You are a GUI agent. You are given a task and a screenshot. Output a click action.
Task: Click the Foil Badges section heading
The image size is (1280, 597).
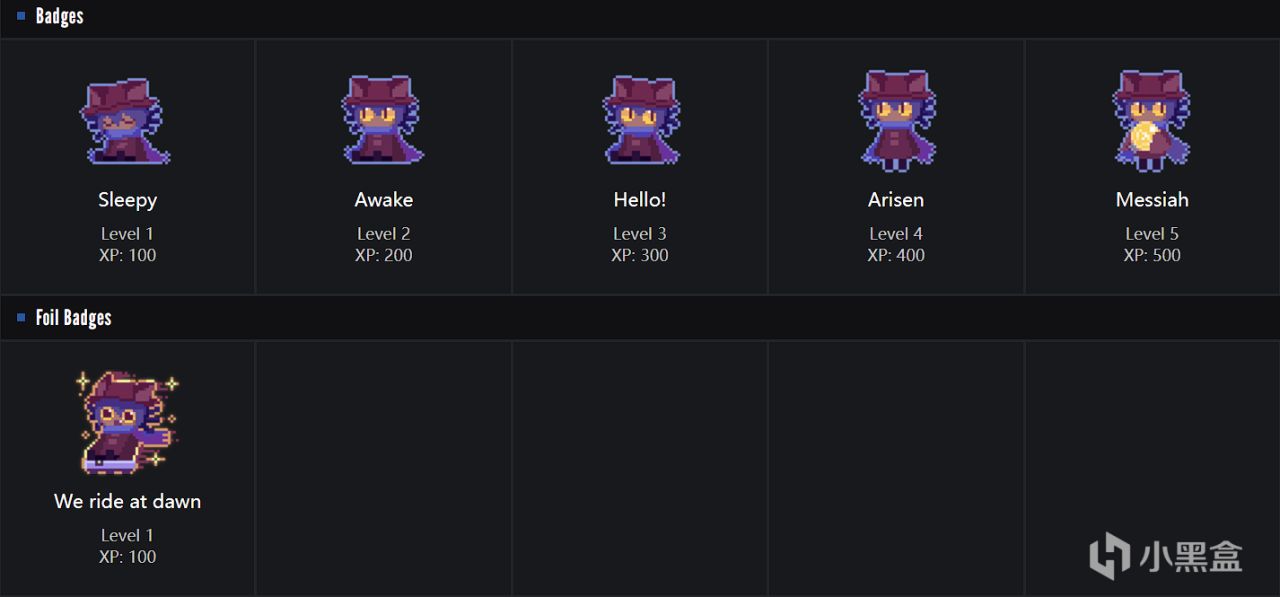coord(73,318)
